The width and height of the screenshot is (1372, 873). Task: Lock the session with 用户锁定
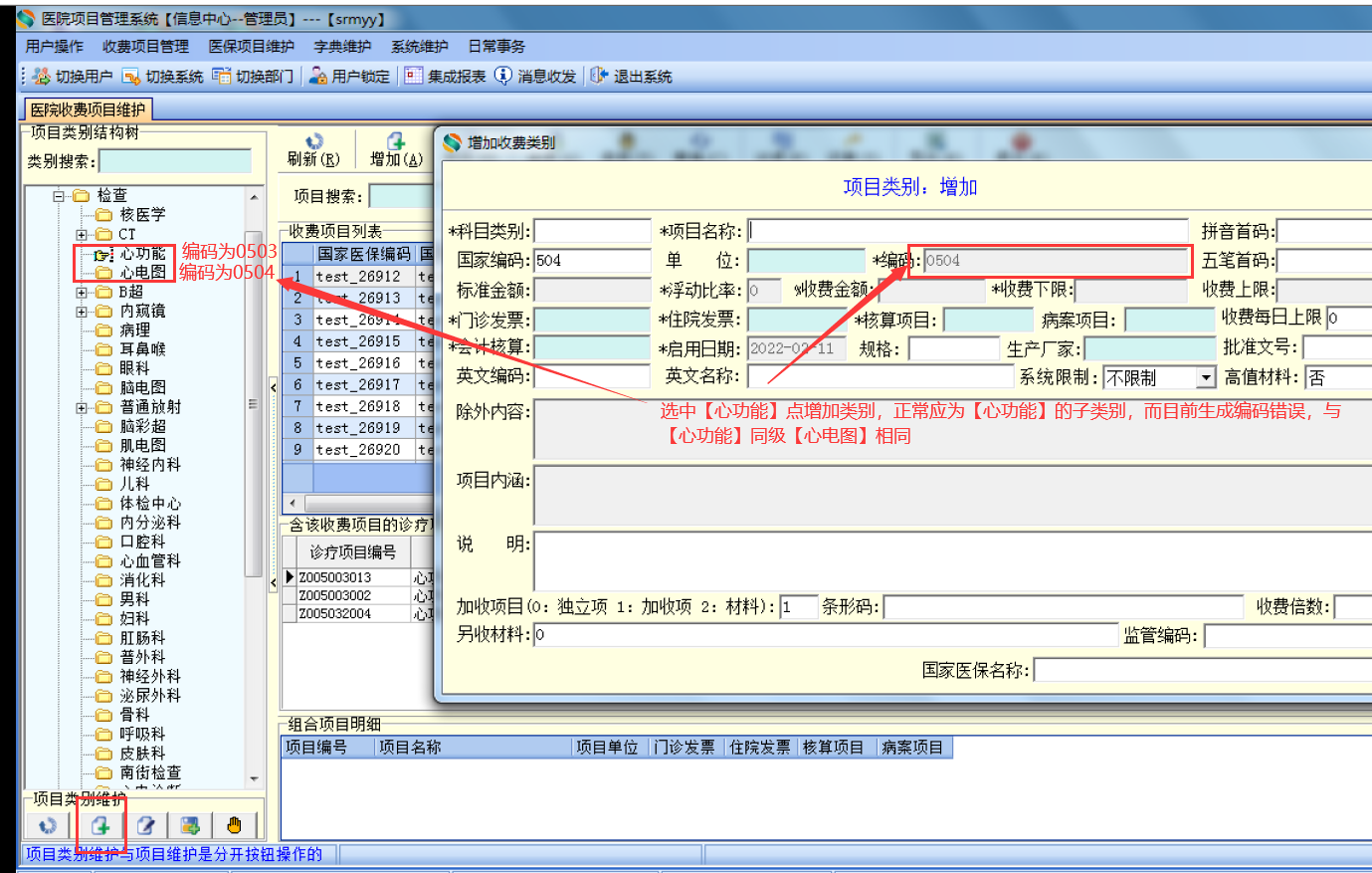coord(348,76)
